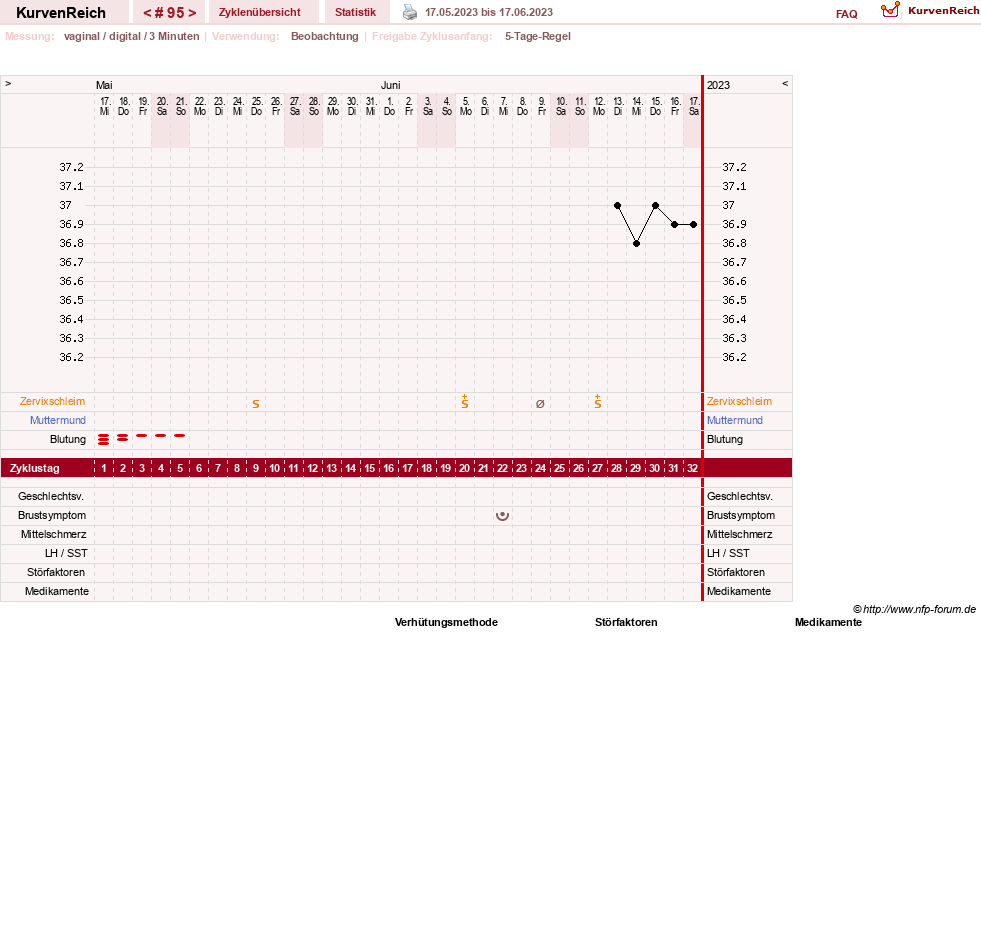
Task: Click the 17. Mi date column header
Action: point(104,106)
